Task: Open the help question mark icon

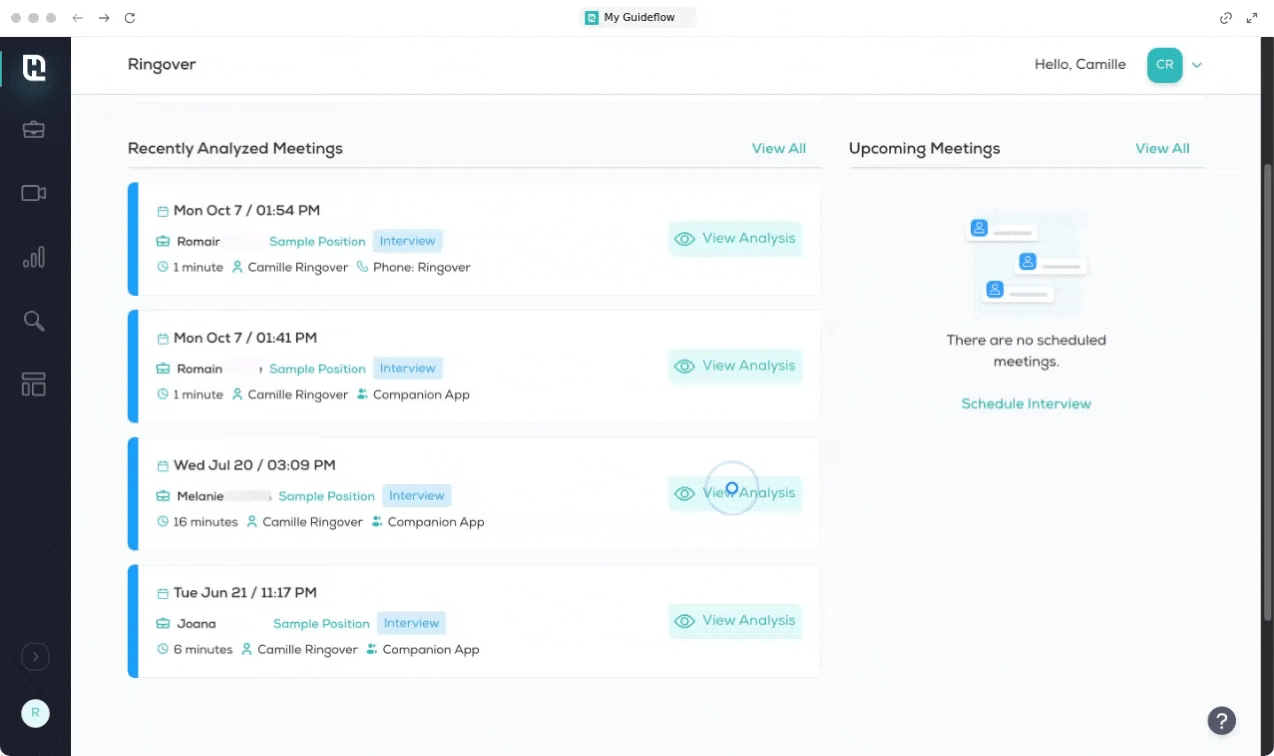Action: tap(1221, 720)
